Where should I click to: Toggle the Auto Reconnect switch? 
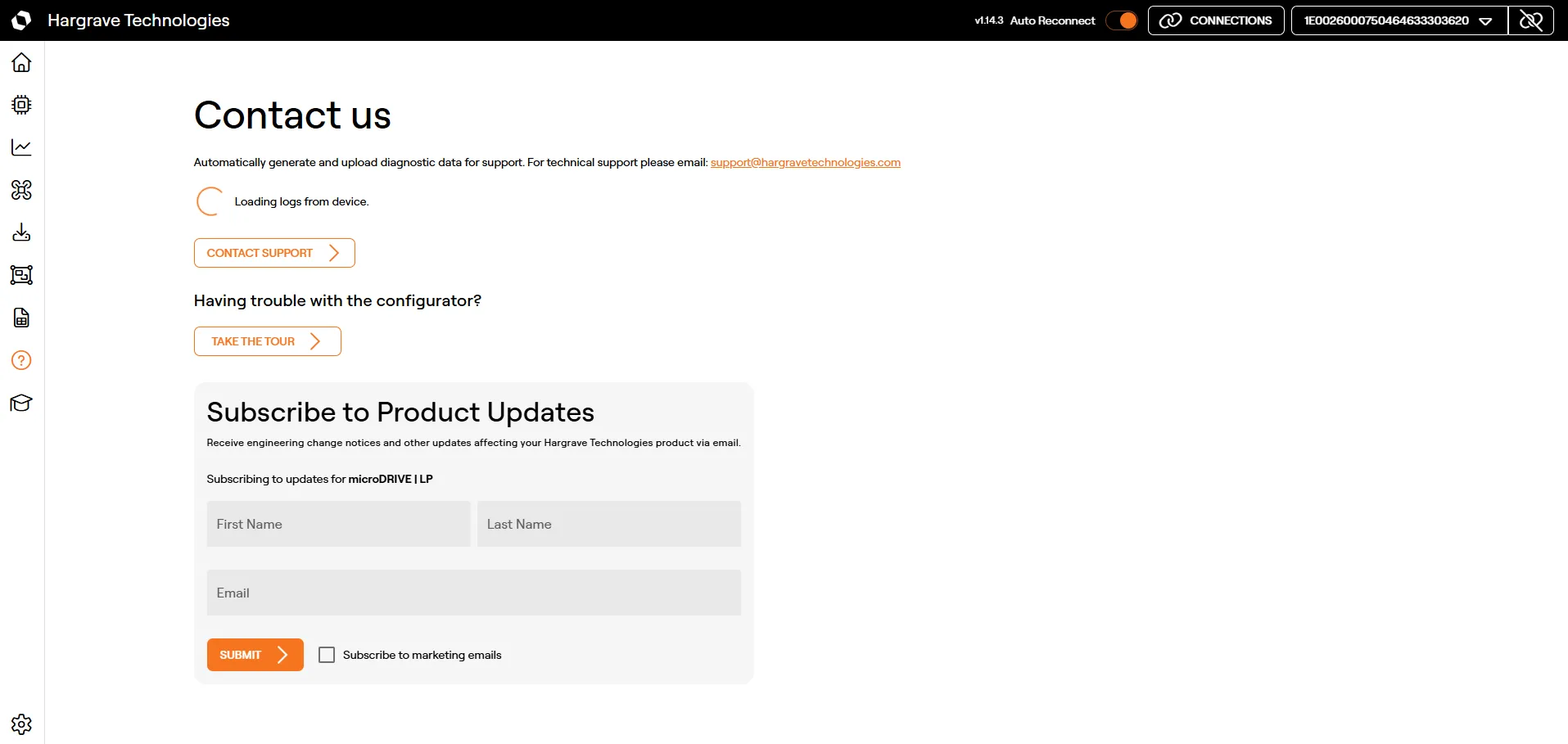click(x=1122, y=20)
